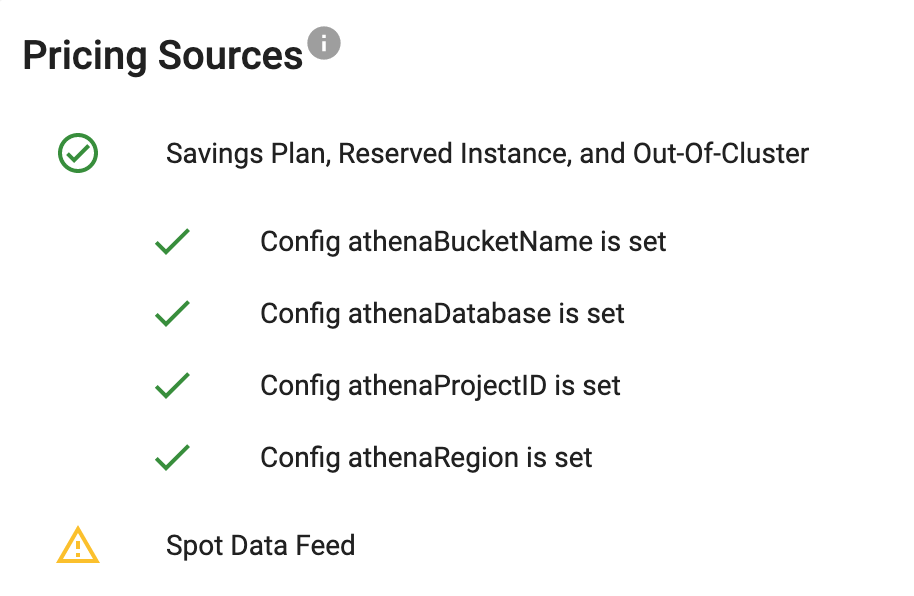Click the word athenaRegion
Screen dimensions: 914x596
433,458
